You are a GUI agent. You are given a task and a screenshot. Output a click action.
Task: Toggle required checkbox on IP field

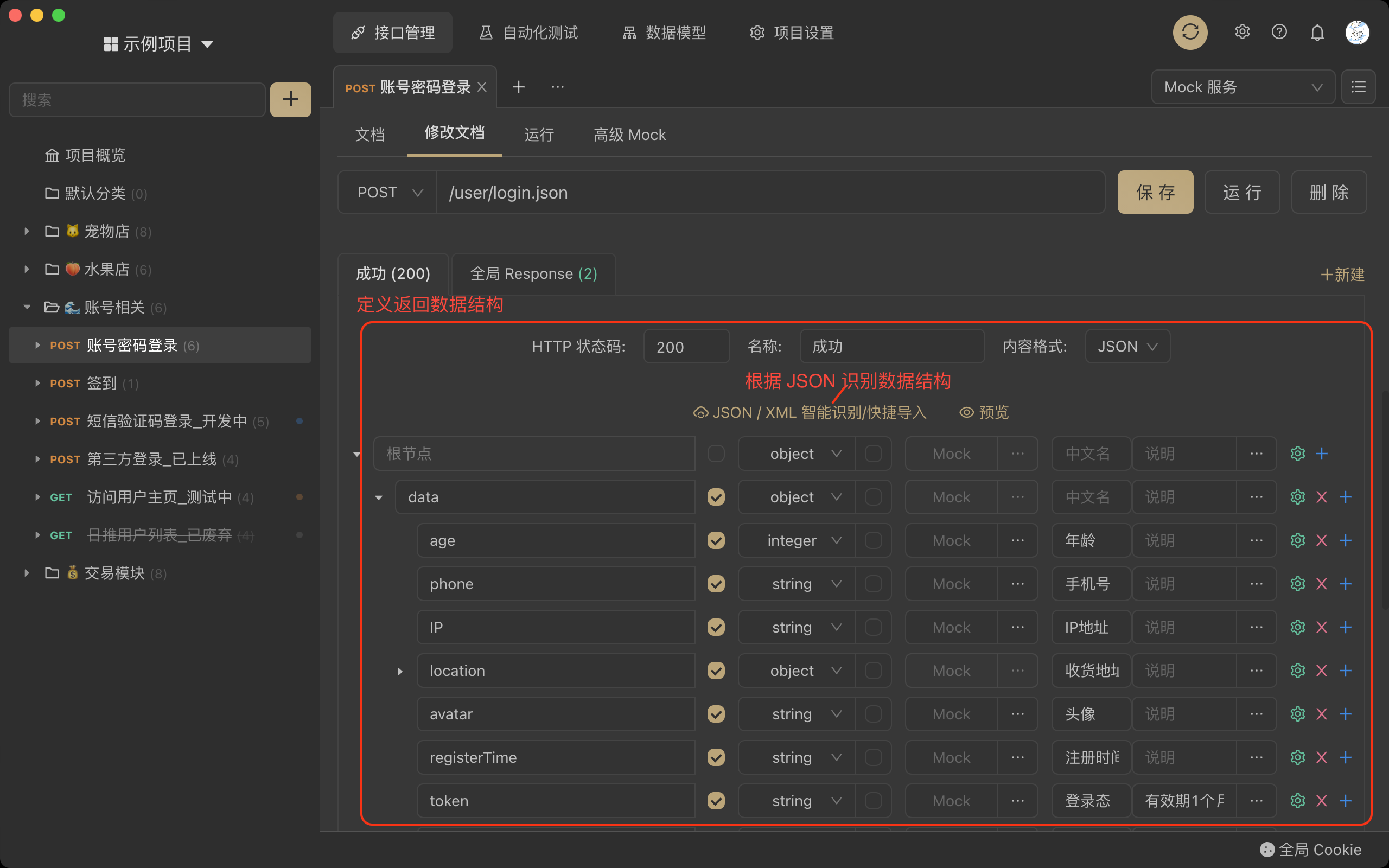tap(716, 627)
